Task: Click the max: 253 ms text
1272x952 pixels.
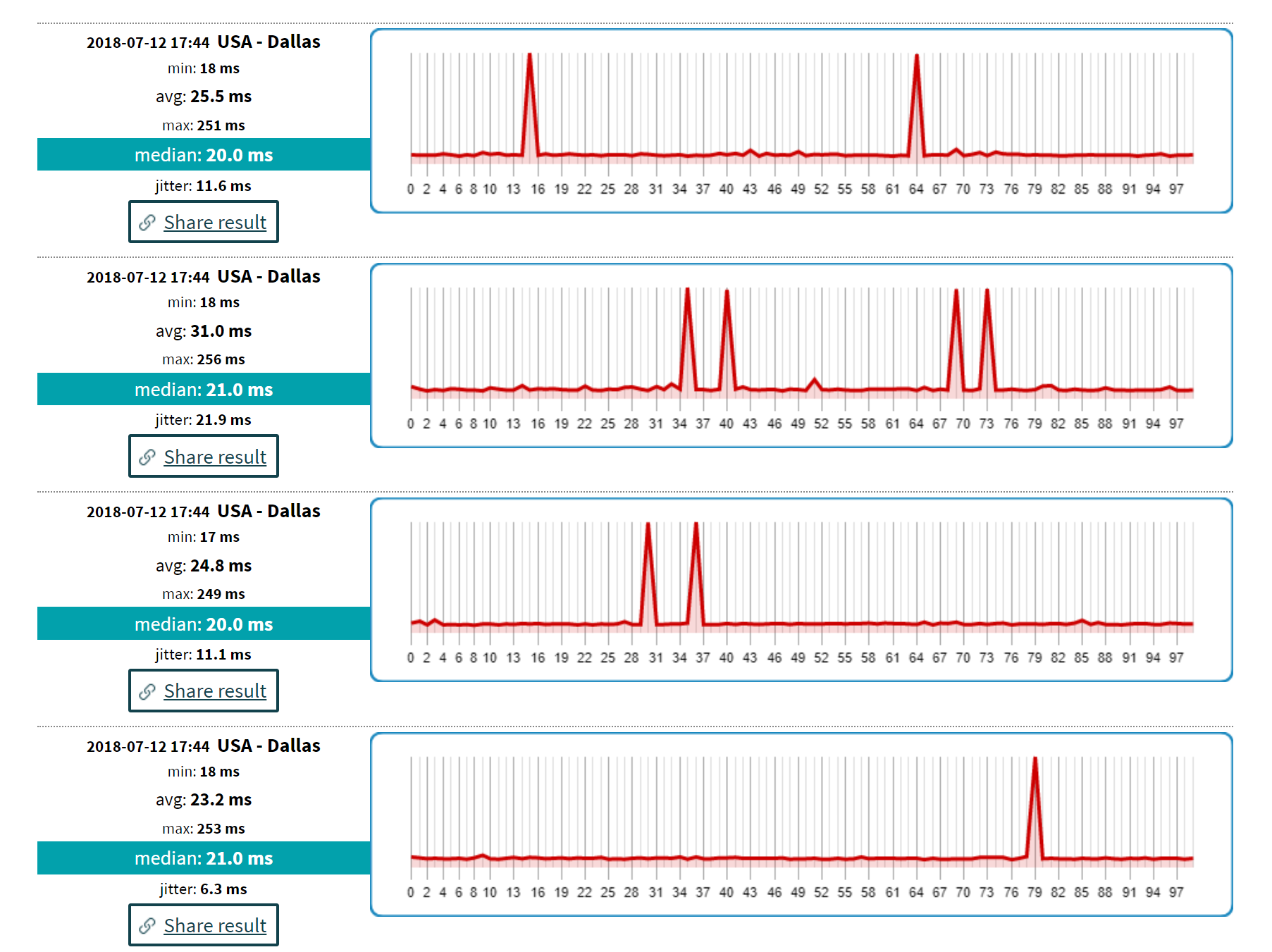Action: tap(204, 829)
